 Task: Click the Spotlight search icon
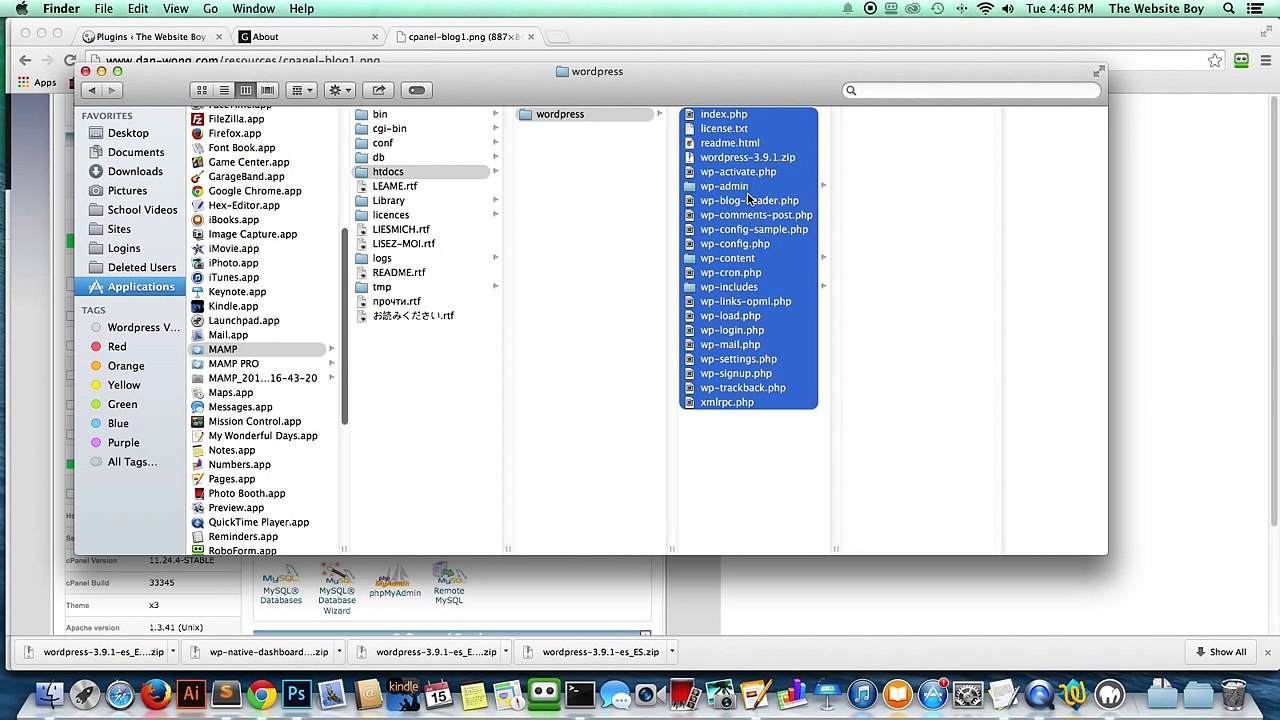point(1229,9)
